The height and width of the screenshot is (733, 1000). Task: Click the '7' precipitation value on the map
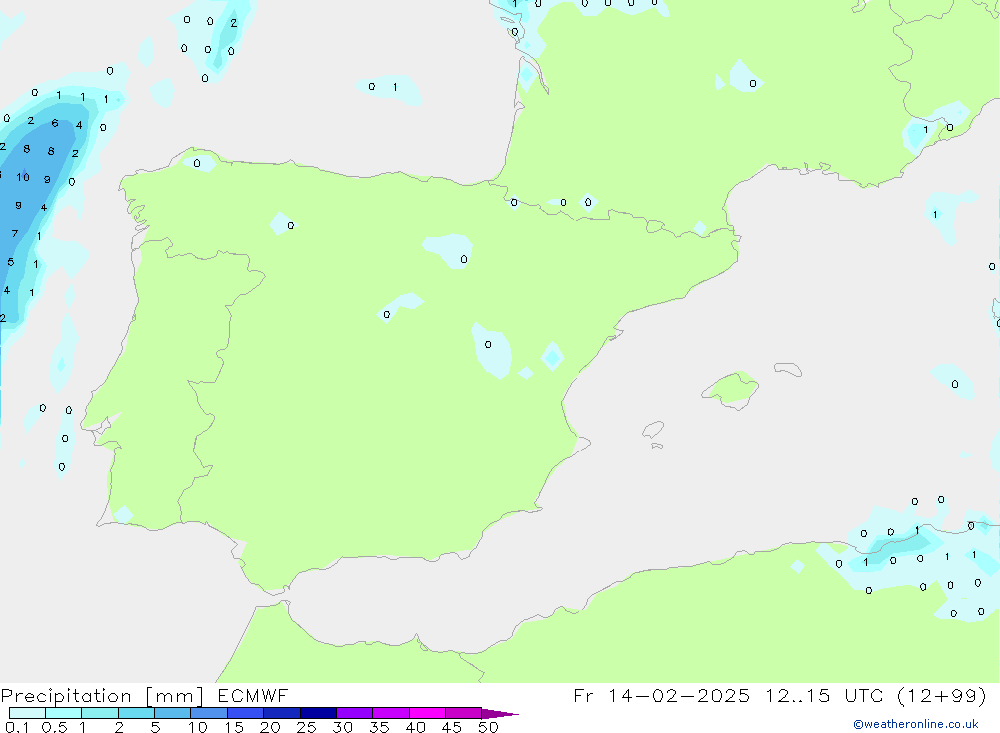pos(15,233)
